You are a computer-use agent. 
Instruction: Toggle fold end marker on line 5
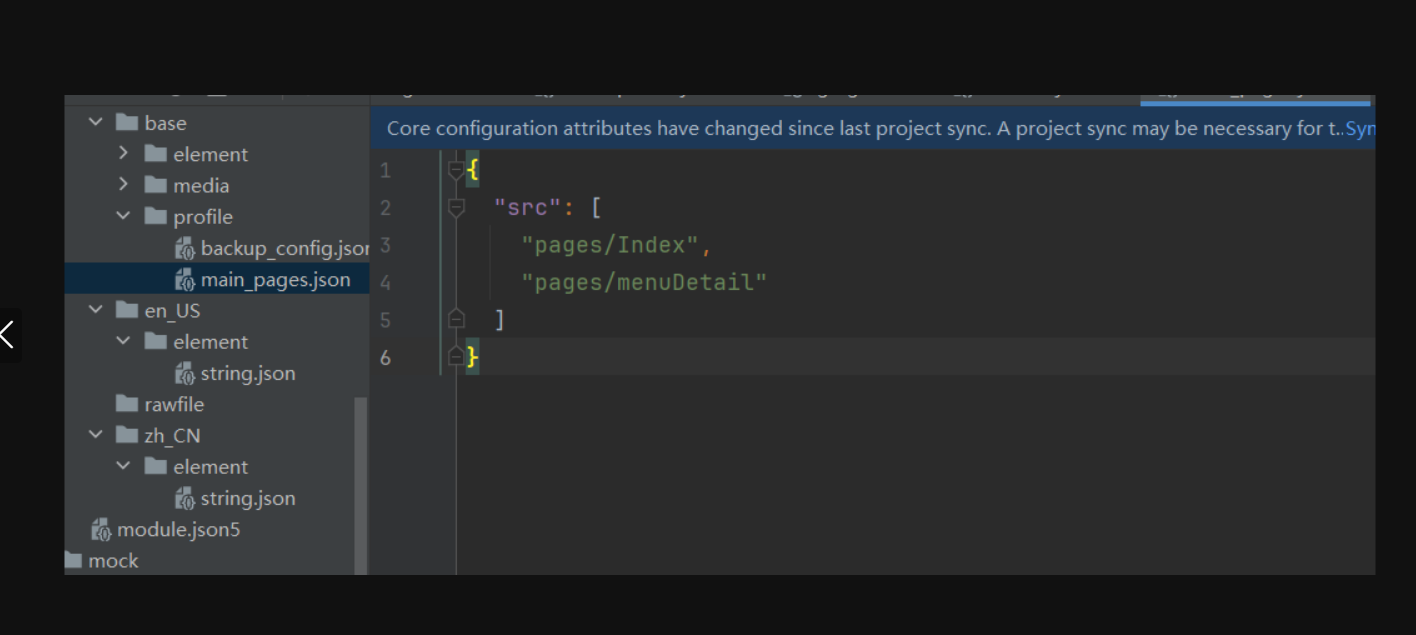456,320
